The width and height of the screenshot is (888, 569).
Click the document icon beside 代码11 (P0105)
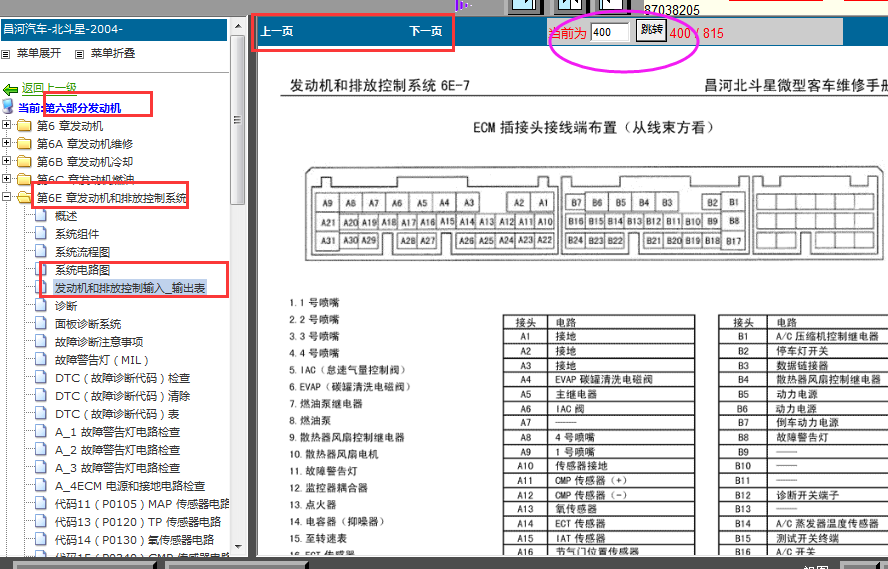click(x=41, y=503)
